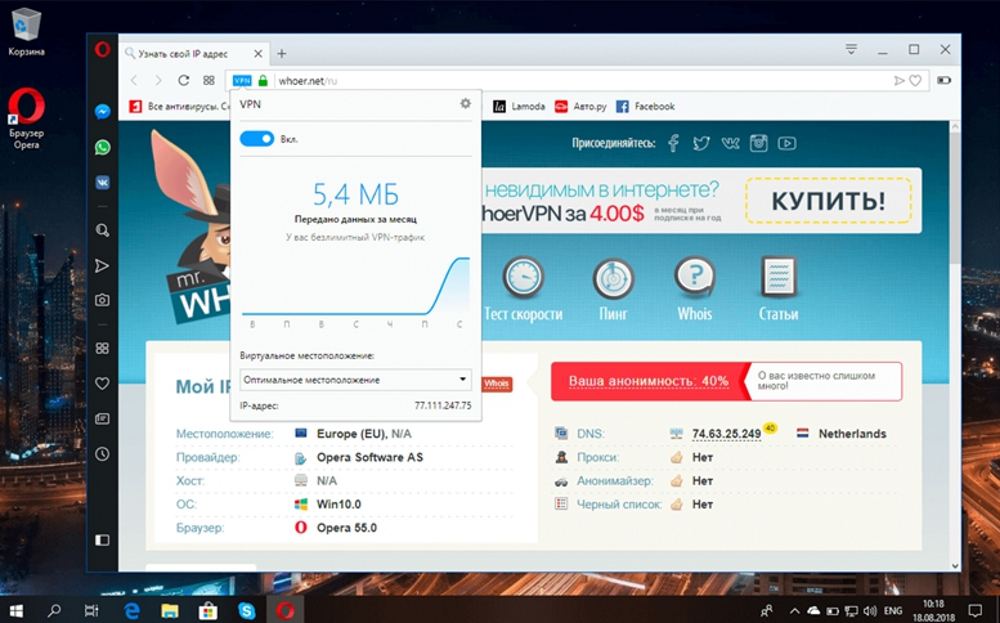Viewport: 1000px width, 623px height.
Task: Open Skype from the taskbar
Action: (246, 611)
